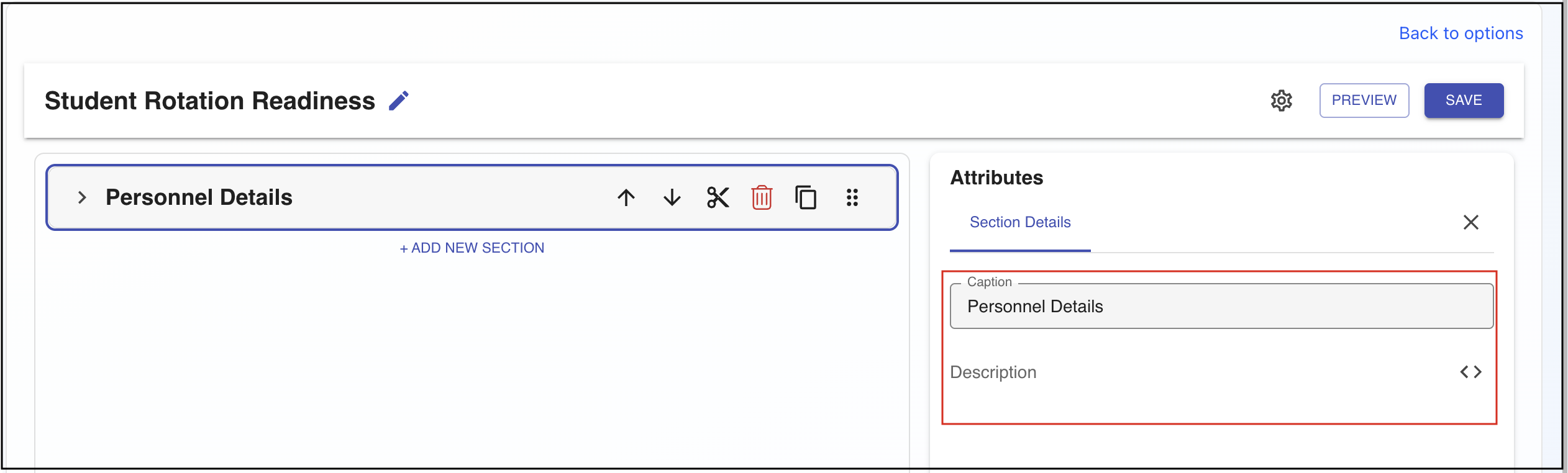Delete the Personnel Details section

click(x=762, y=198)
